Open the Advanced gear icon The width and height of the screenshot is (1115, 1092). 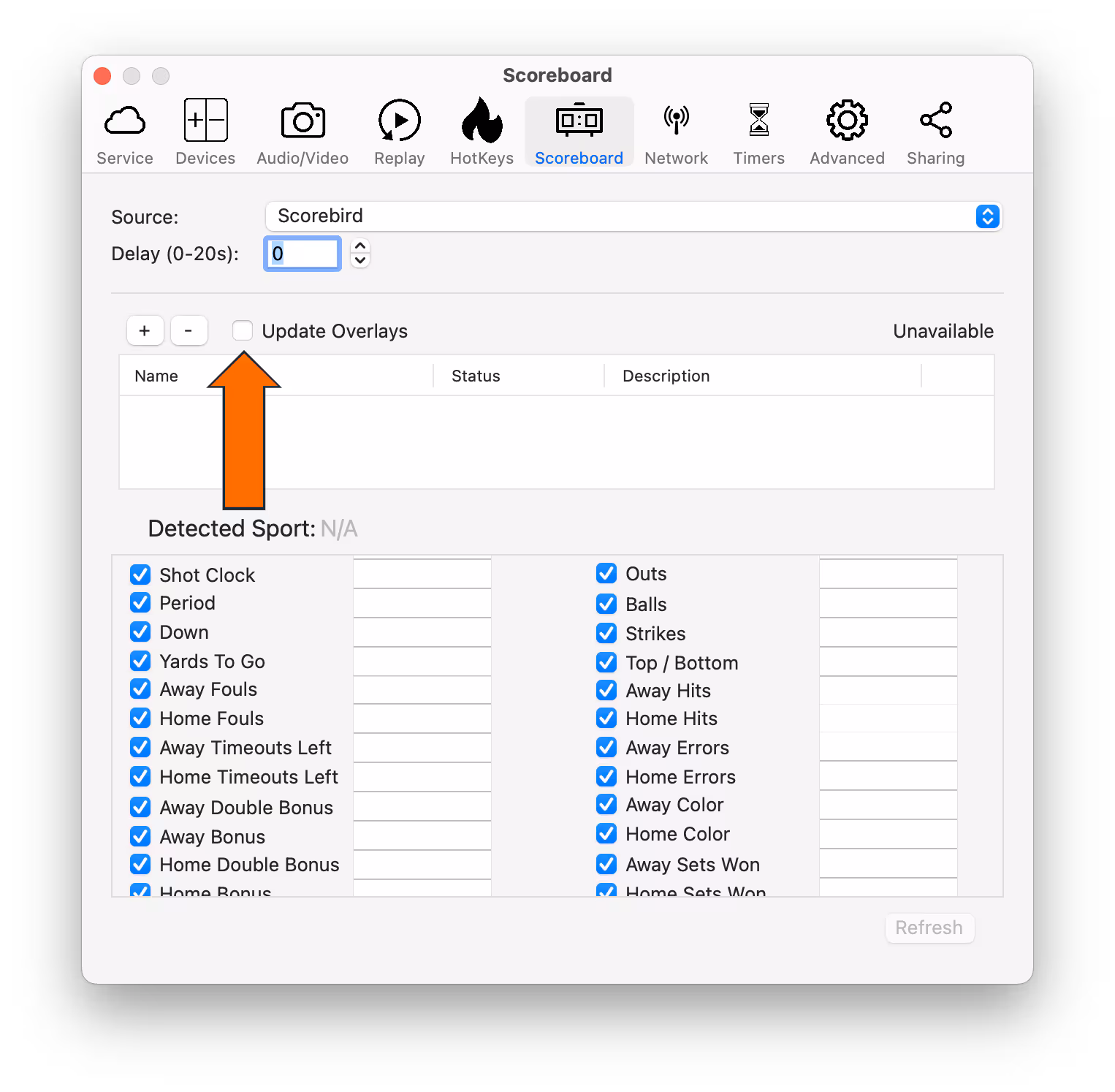847,133
